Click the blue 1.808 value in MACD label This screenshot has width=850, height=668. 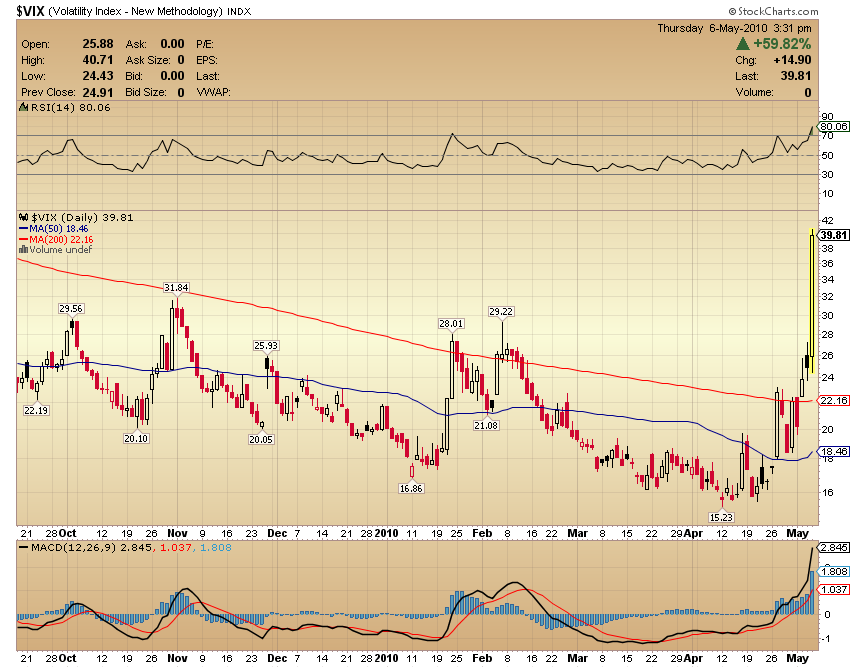pos(216,548)
